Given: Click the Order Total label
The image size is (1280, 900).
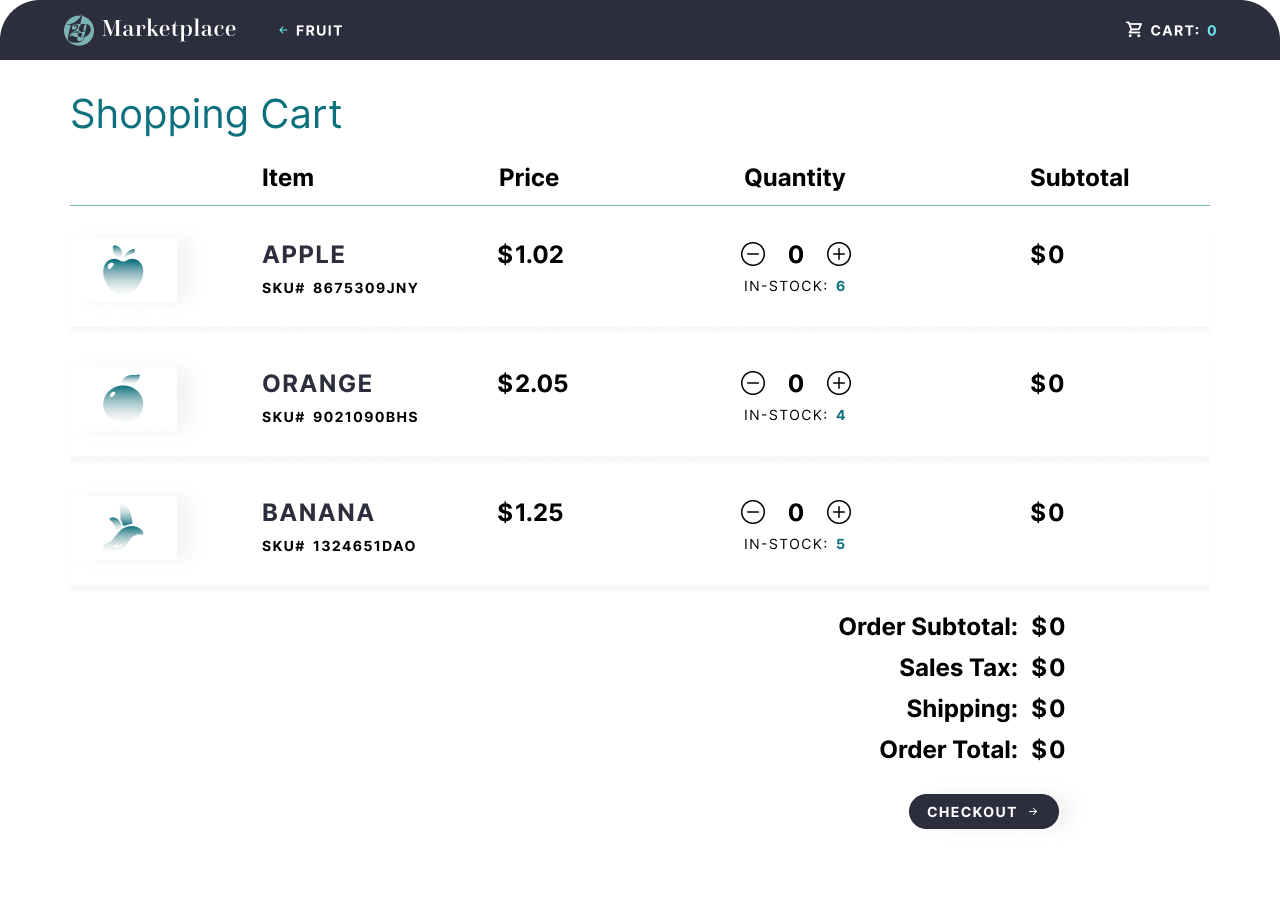Looking at the screenshot, I should (949, 750).
